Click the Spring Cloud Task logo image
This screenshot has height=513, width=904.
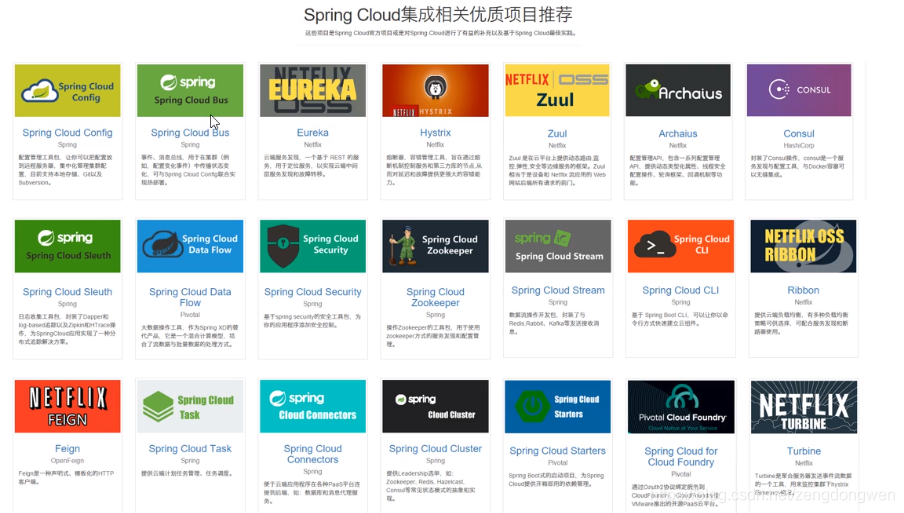pos(190,406)
